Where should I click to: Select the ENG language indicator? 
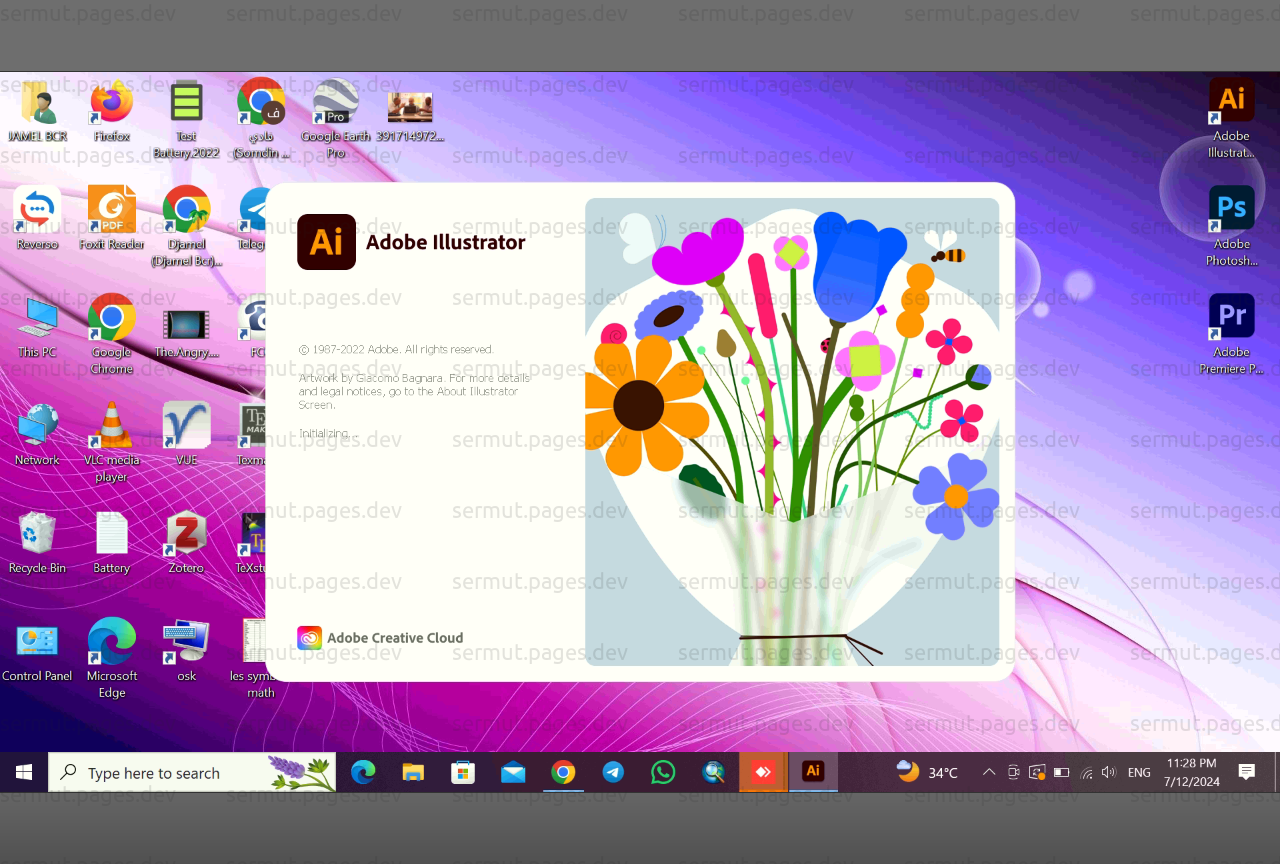[1139, 772]
